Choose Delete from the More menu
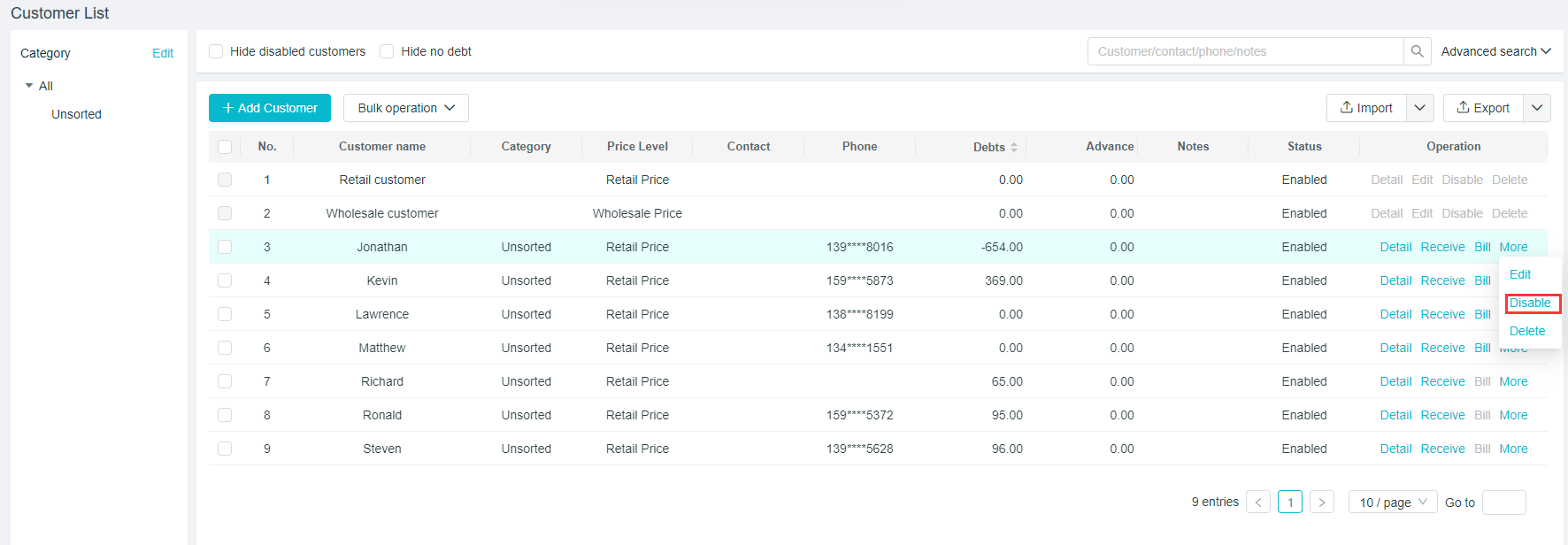This screenshot has height=545, width=1568. (x=1527, y=331)
